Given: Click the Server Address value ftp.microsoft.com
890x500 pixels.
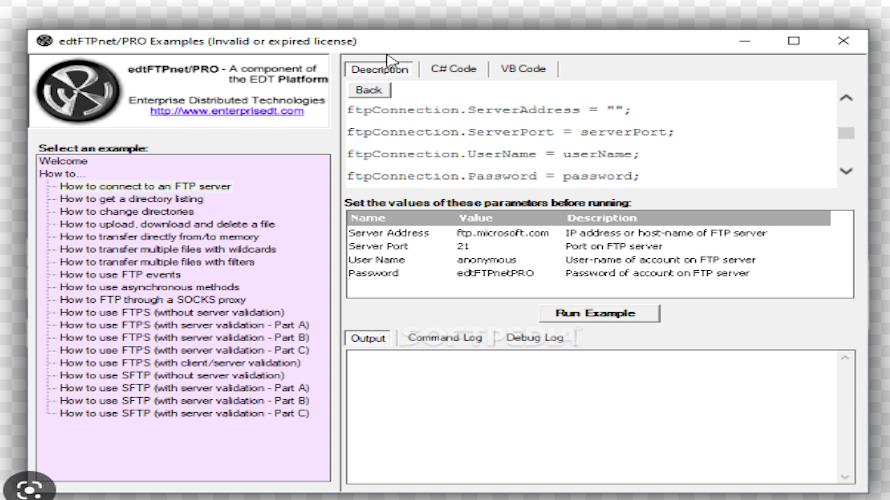Looking at the screenshot, I should click(503, 233).
